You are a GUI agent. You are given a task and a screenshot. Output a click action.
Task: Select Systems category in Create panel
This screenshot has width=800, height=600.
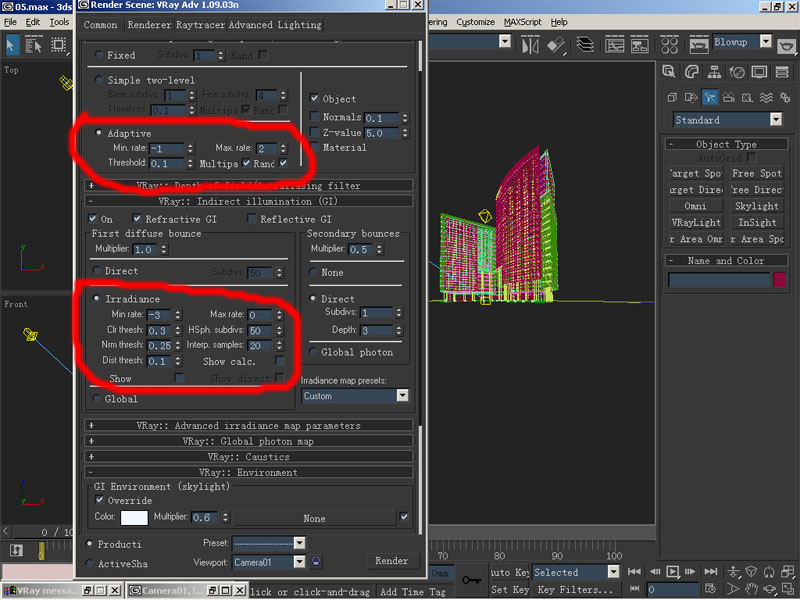(785, 97)
